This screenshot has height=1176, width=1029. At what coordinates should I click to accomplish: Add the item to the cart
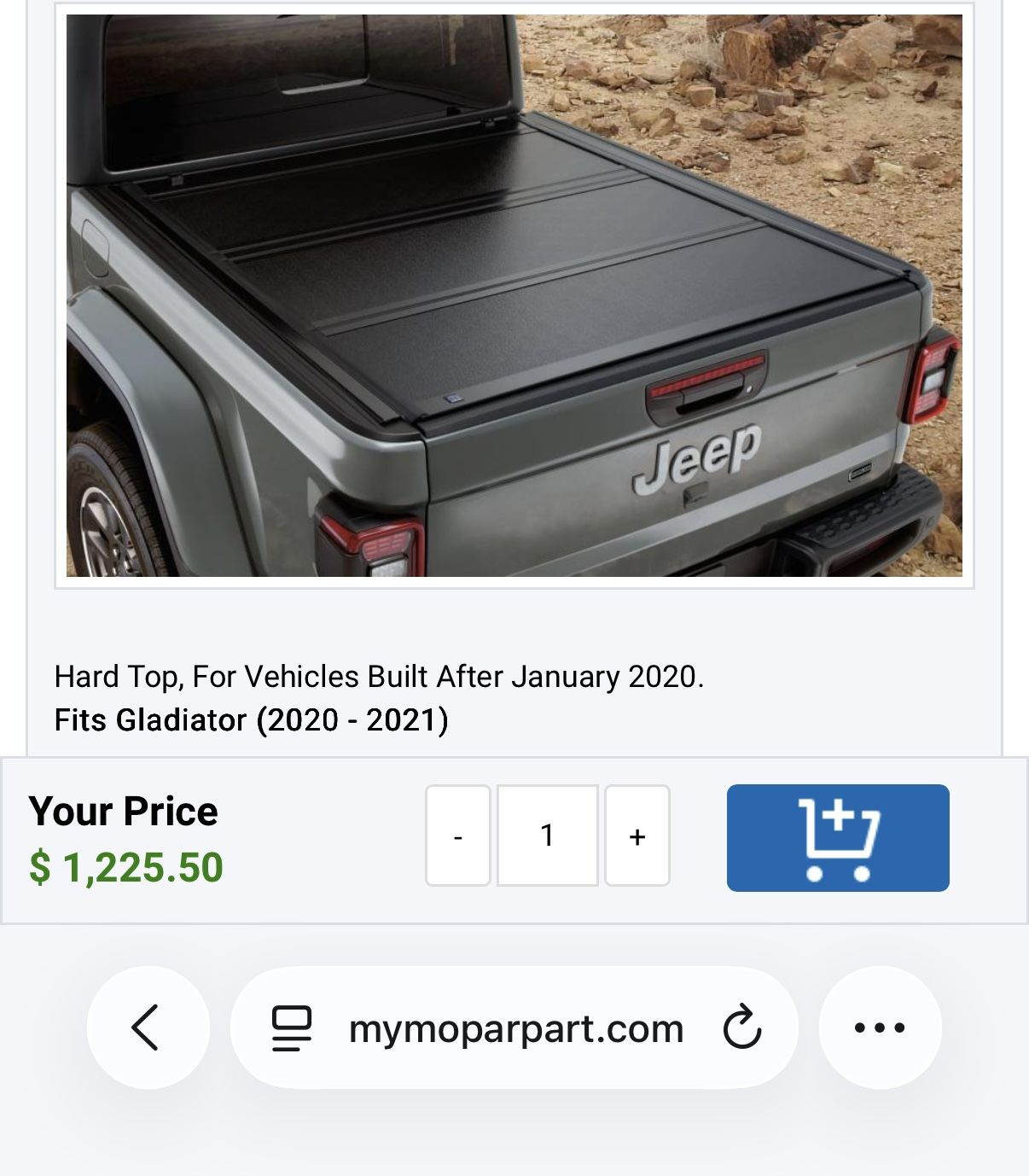pyautogui.click(x=838, y=838)
